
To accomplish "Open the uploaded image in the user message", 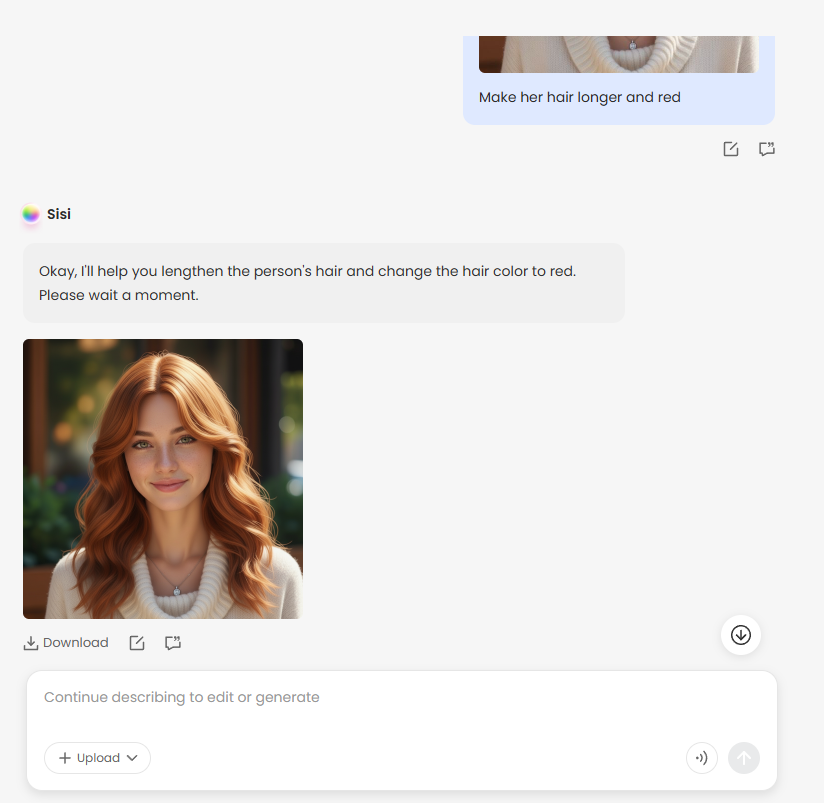I will 618,54.
